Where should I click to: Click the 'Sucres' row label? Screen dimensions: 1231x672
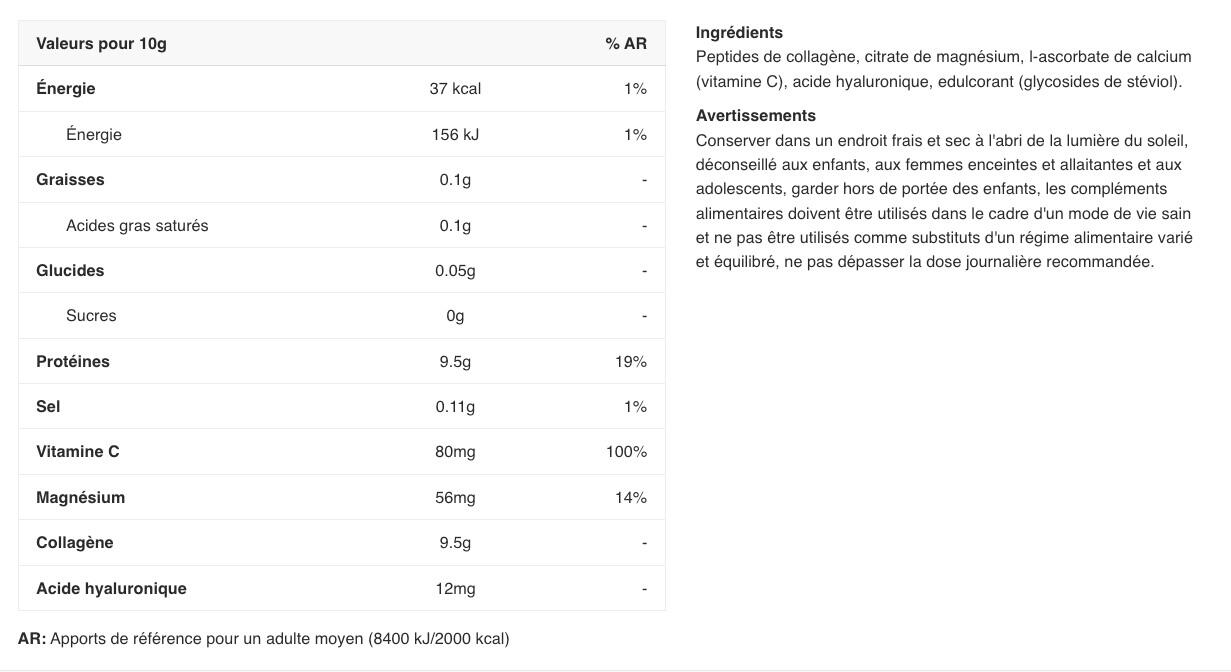point(91,315)
